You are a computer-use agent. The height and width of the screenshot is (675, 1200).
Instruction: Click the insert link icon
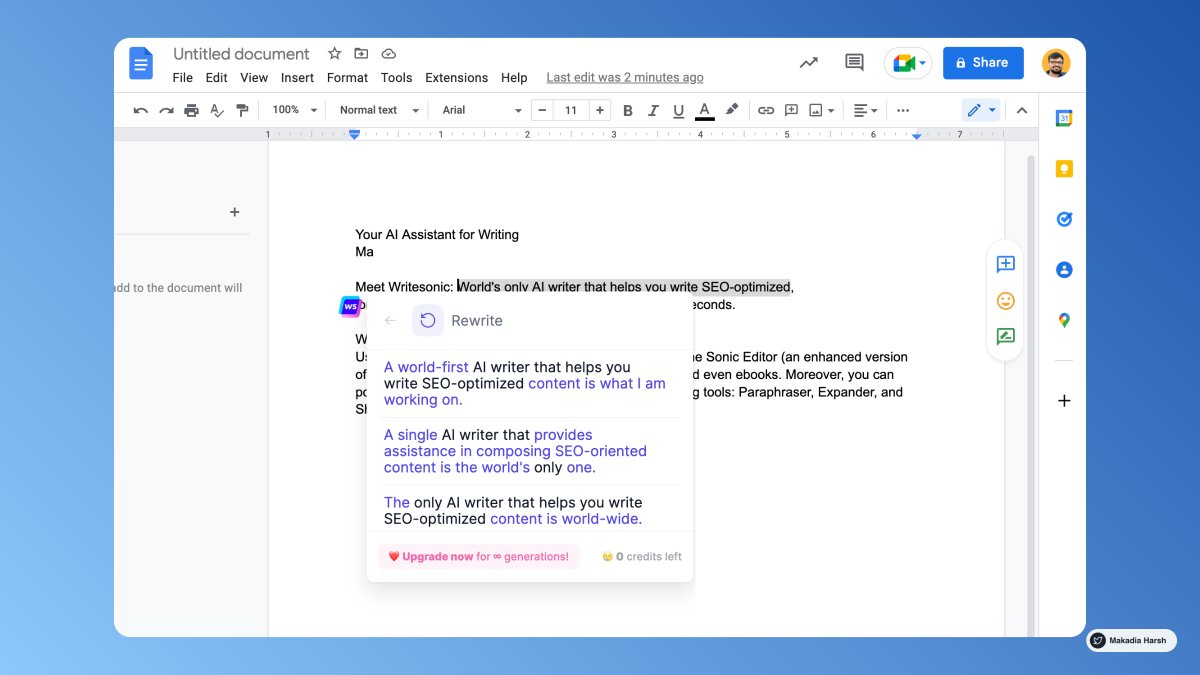[766, 110]
